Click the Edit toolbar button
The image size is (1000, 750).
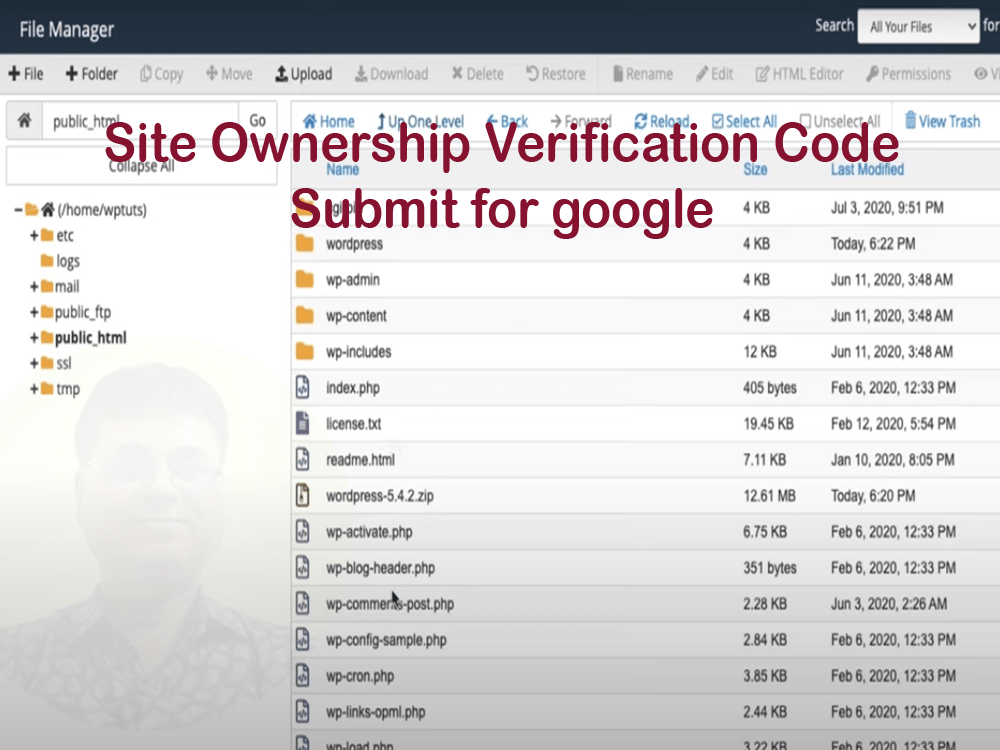click(x=714, y=74)
